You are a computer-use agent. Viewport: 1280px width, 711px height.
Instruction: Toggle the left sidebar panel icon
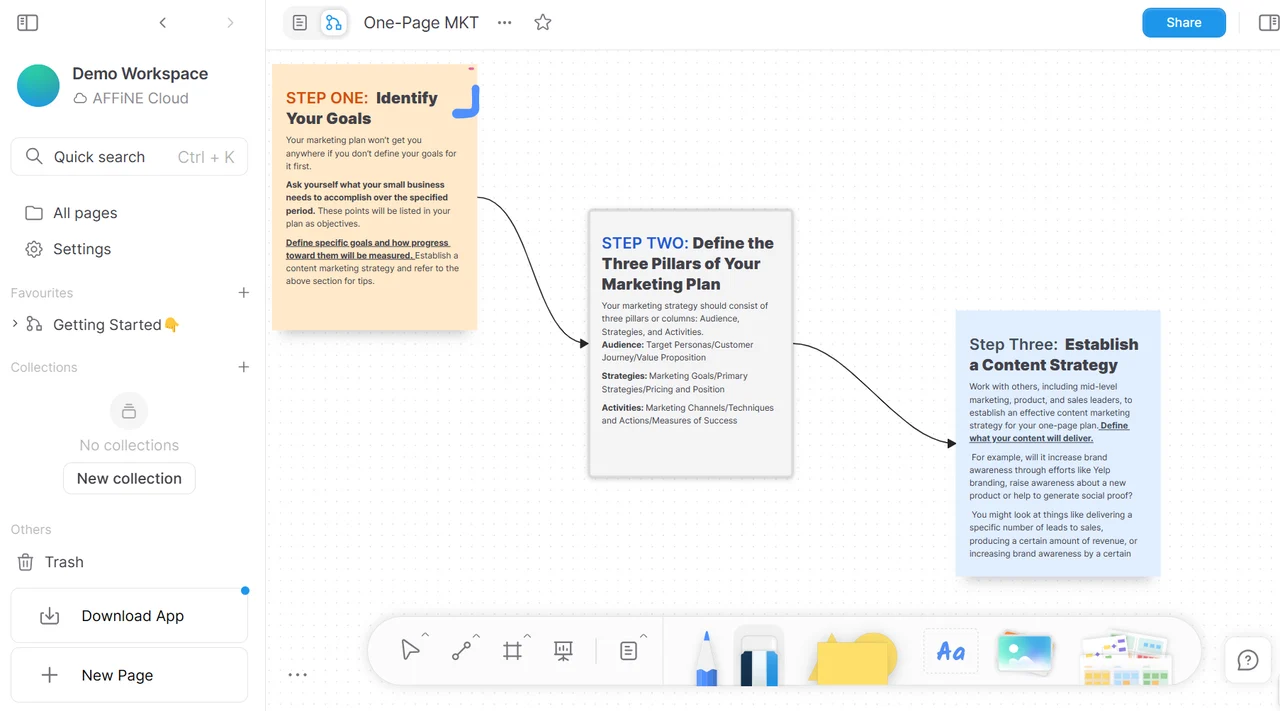click(x=28, y=22)
